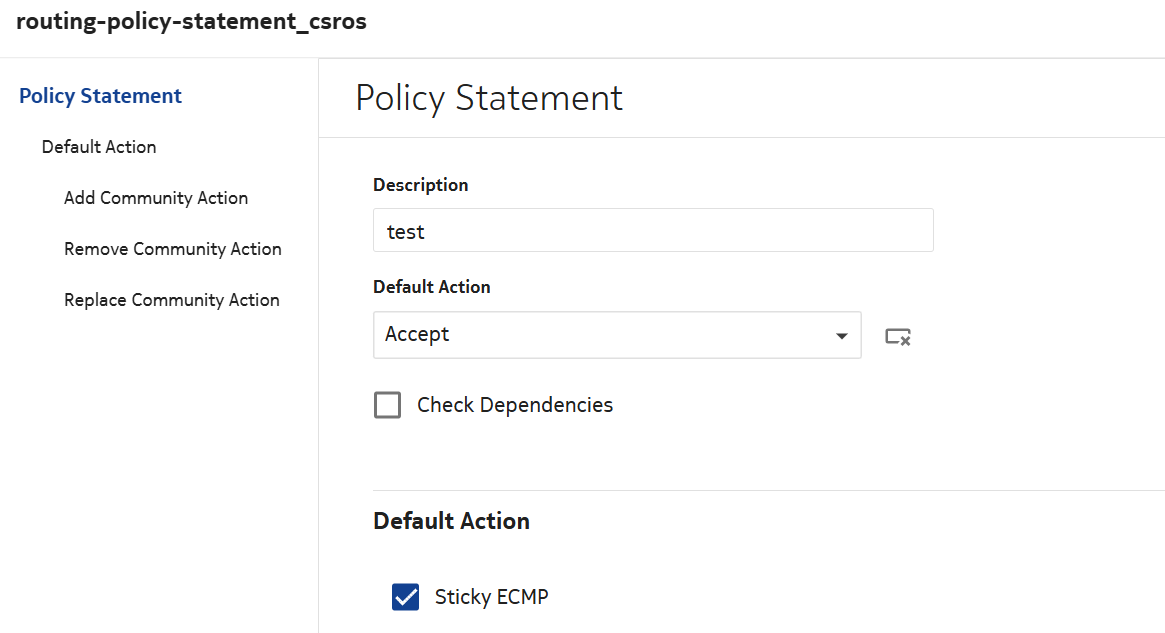Click the Default Action dropdown arrow

click(841, 336)
